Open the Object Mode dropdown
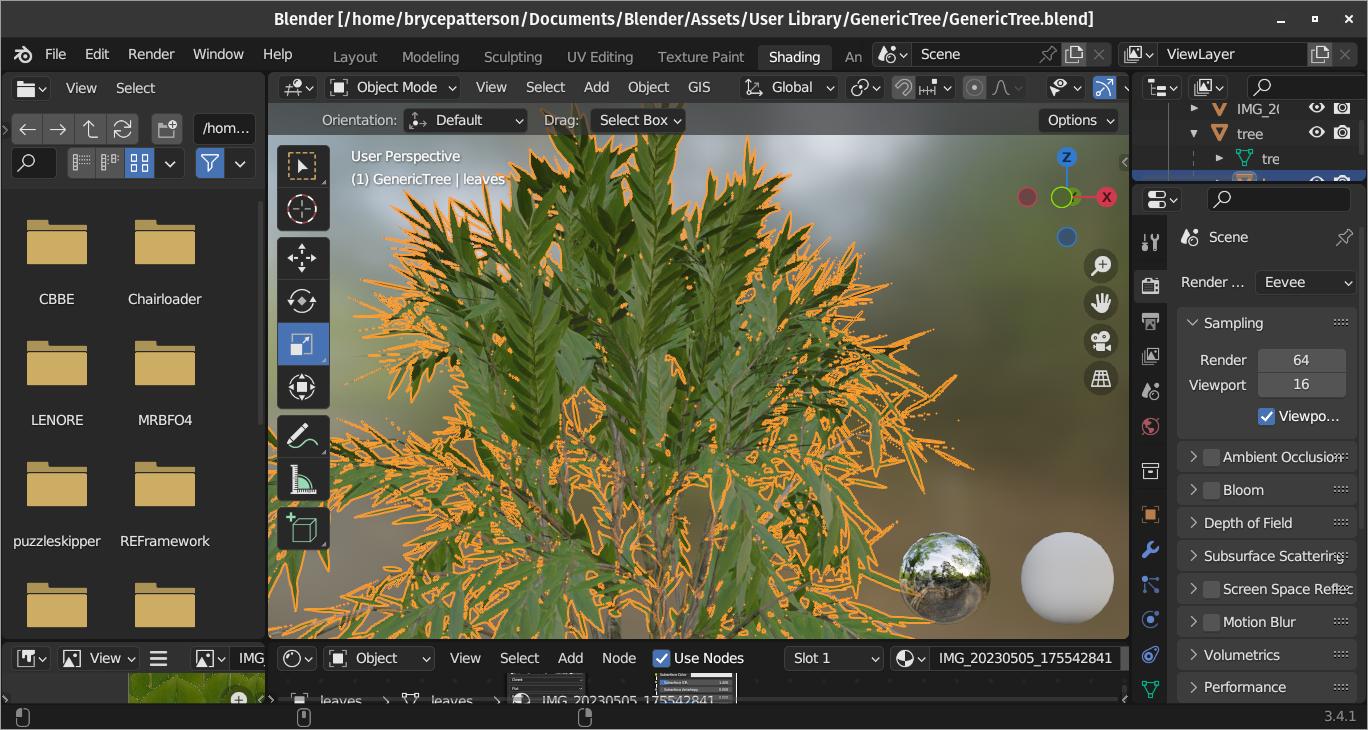The height and width of the screenshot is (730, 1368). tap(394, 88)
